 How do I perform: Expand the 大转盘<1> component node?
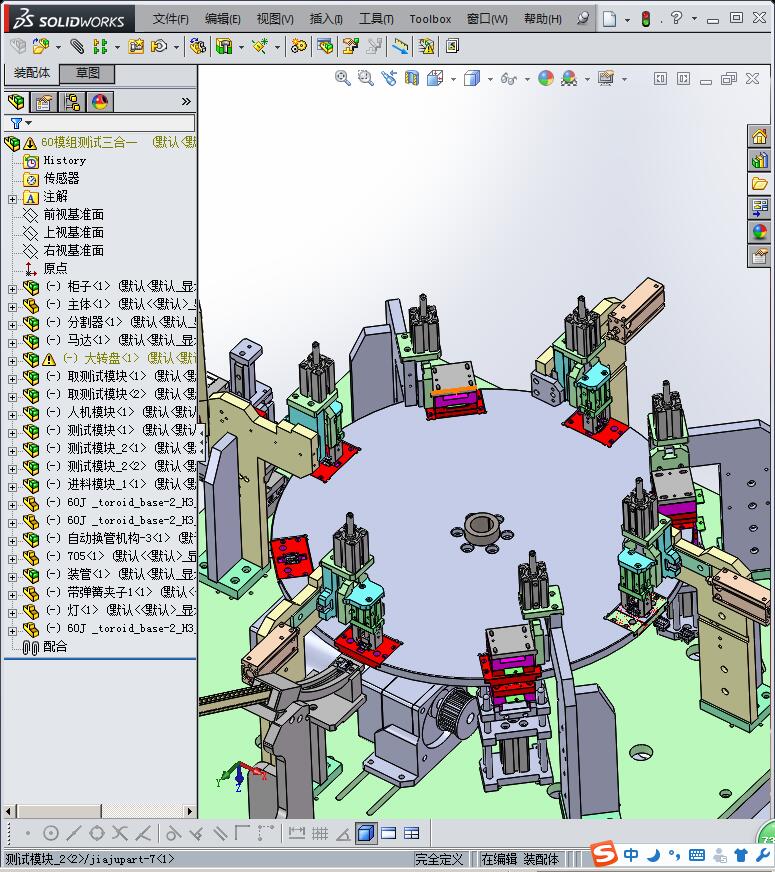tap(12, 360)
